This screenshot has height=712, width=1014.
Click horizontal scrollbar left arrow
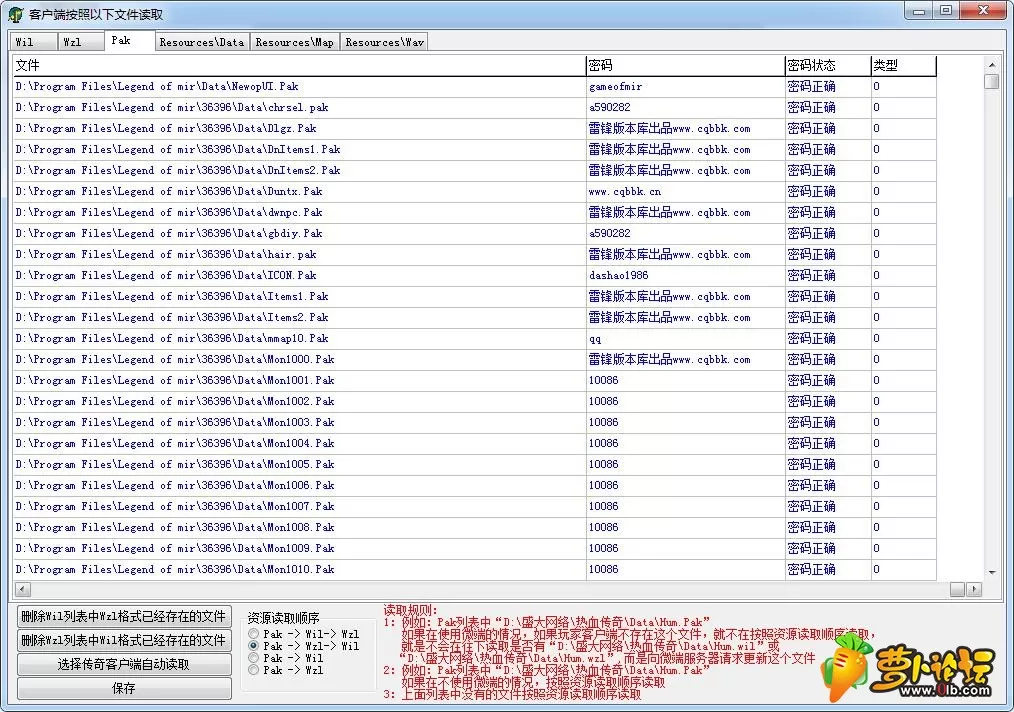point(22,589)
